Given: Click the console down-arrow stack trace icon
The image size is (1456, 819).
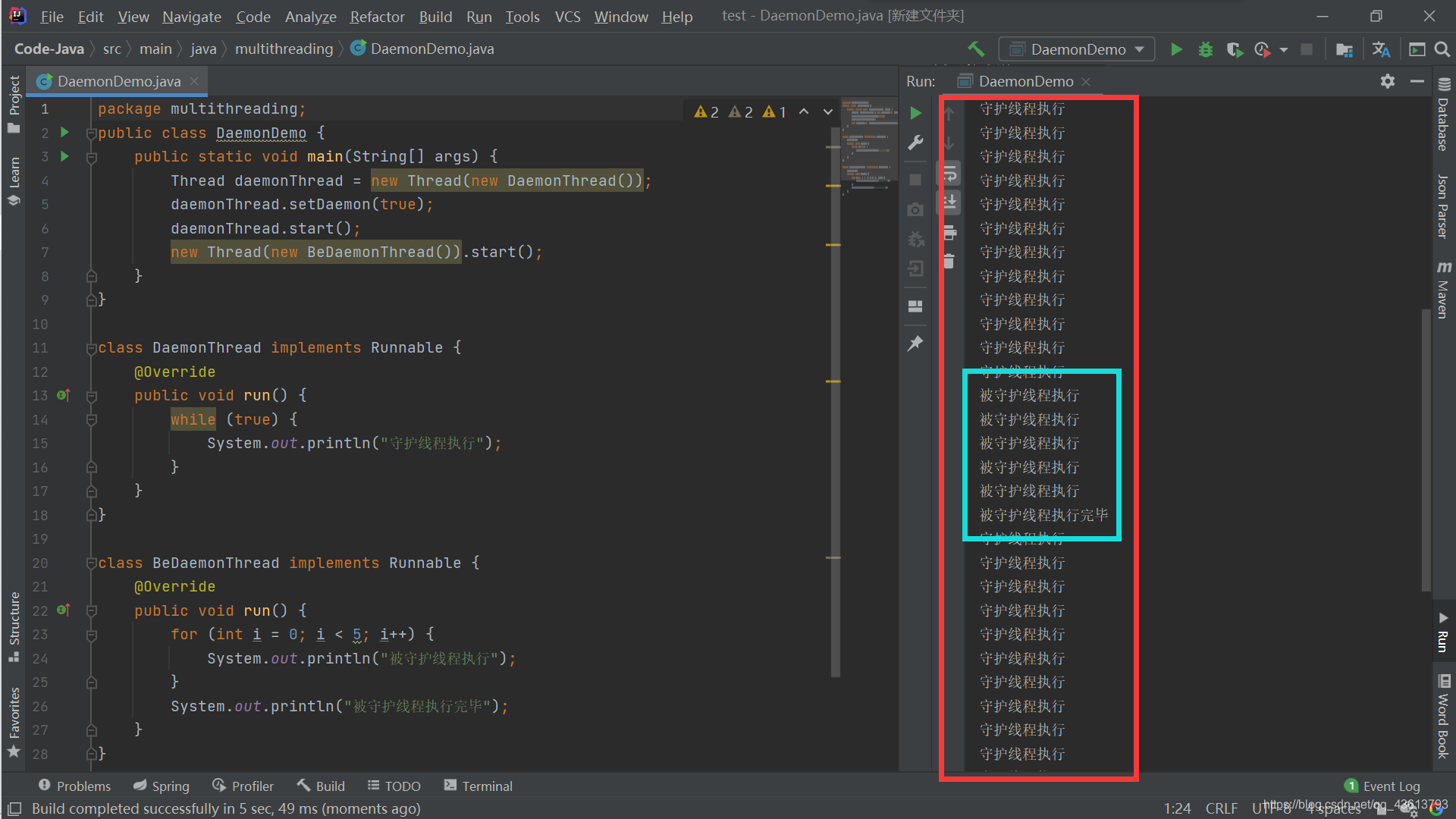Looking at the screenshot, I should (949, 143).
